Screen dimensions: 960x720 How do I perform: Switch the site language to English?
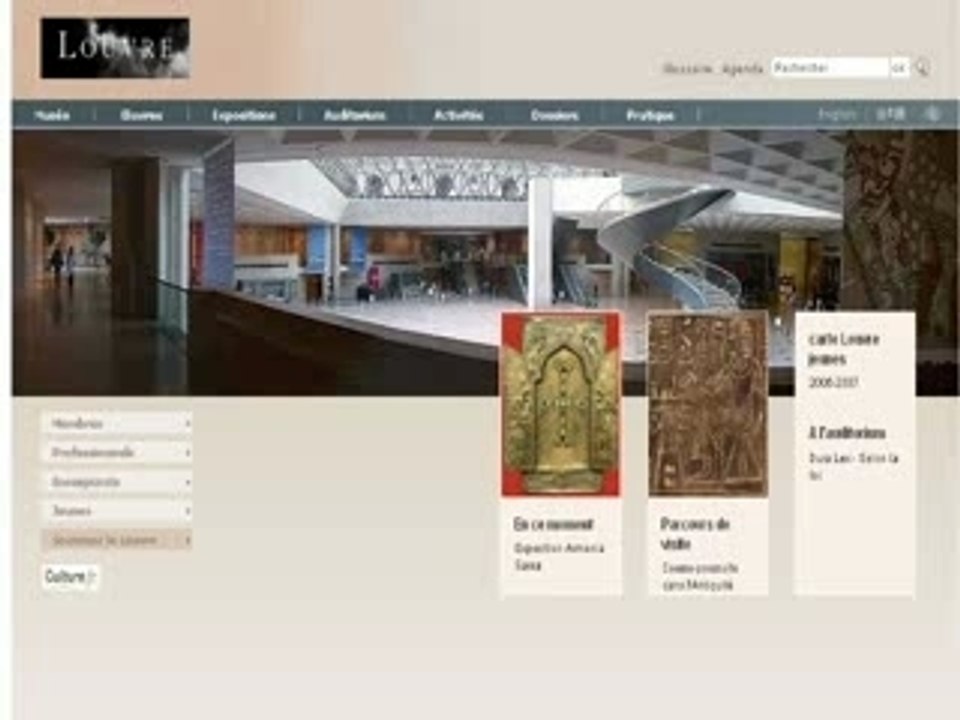click(837, 114)
